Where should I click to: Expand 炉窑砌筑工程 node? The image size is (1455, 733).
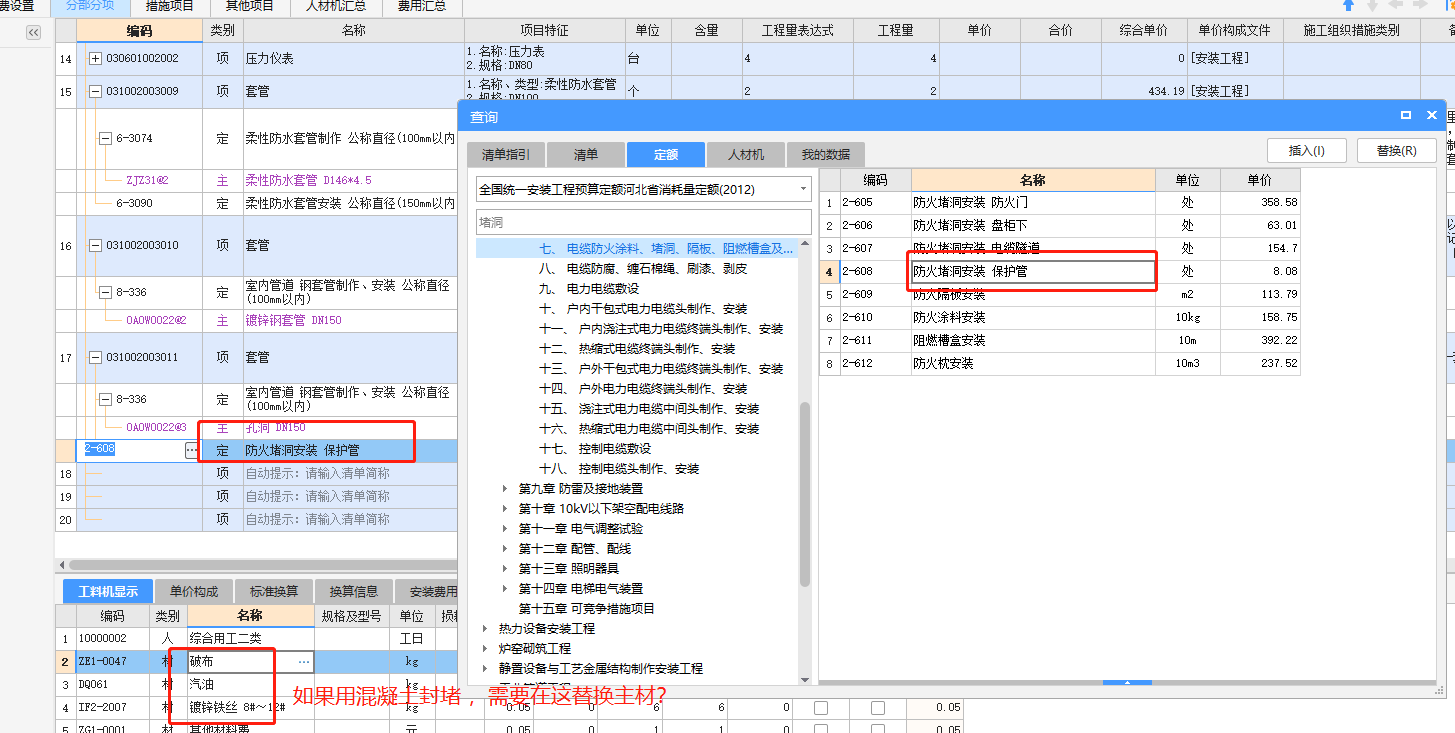click(x=486, y=649)
